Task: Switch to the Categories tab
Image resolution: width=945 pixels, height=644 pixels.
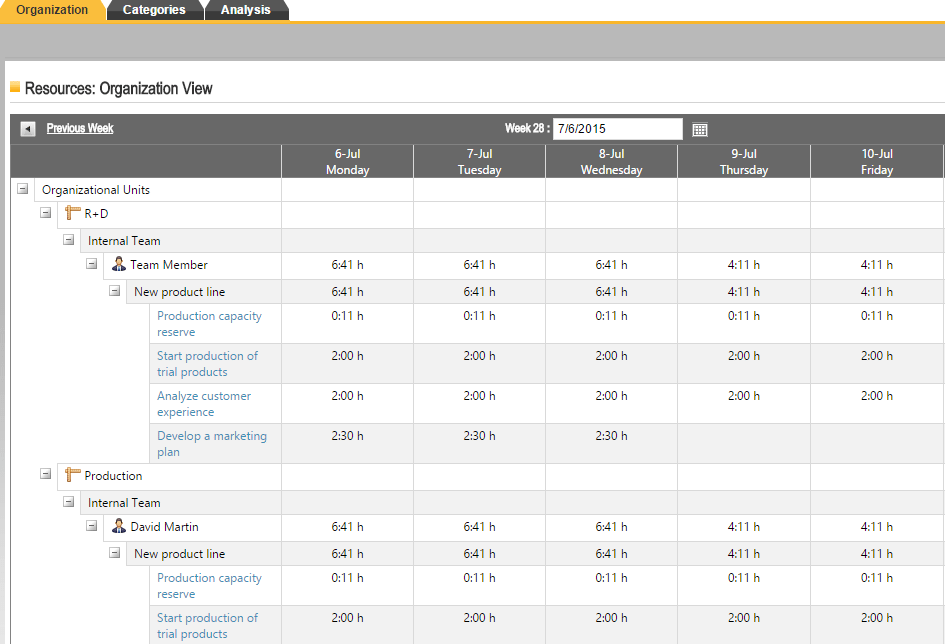Action: (x=155, y=9)
